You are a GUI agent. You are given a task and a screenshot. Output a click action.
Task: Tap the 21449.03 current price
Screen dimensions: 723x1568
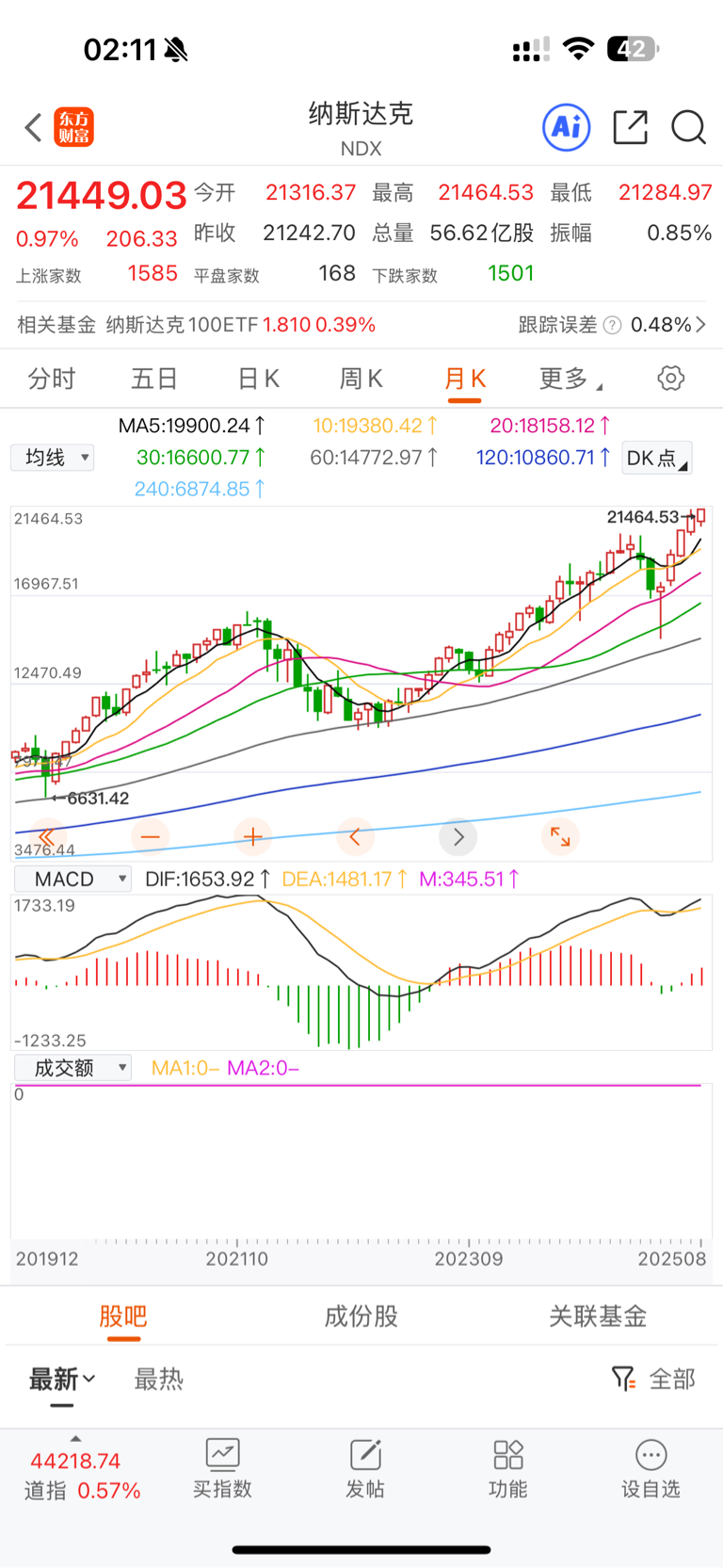click(x=102, y=195)
